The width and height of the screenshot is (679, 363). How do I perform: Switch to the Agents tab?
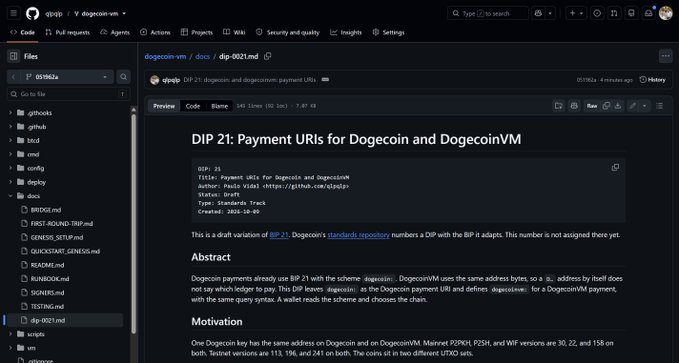[115, 32]
